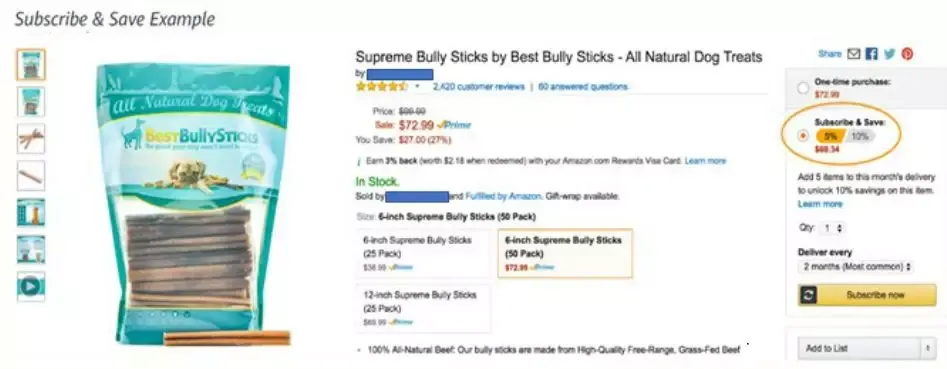Open the Qty dropdown

pos(832,229)
